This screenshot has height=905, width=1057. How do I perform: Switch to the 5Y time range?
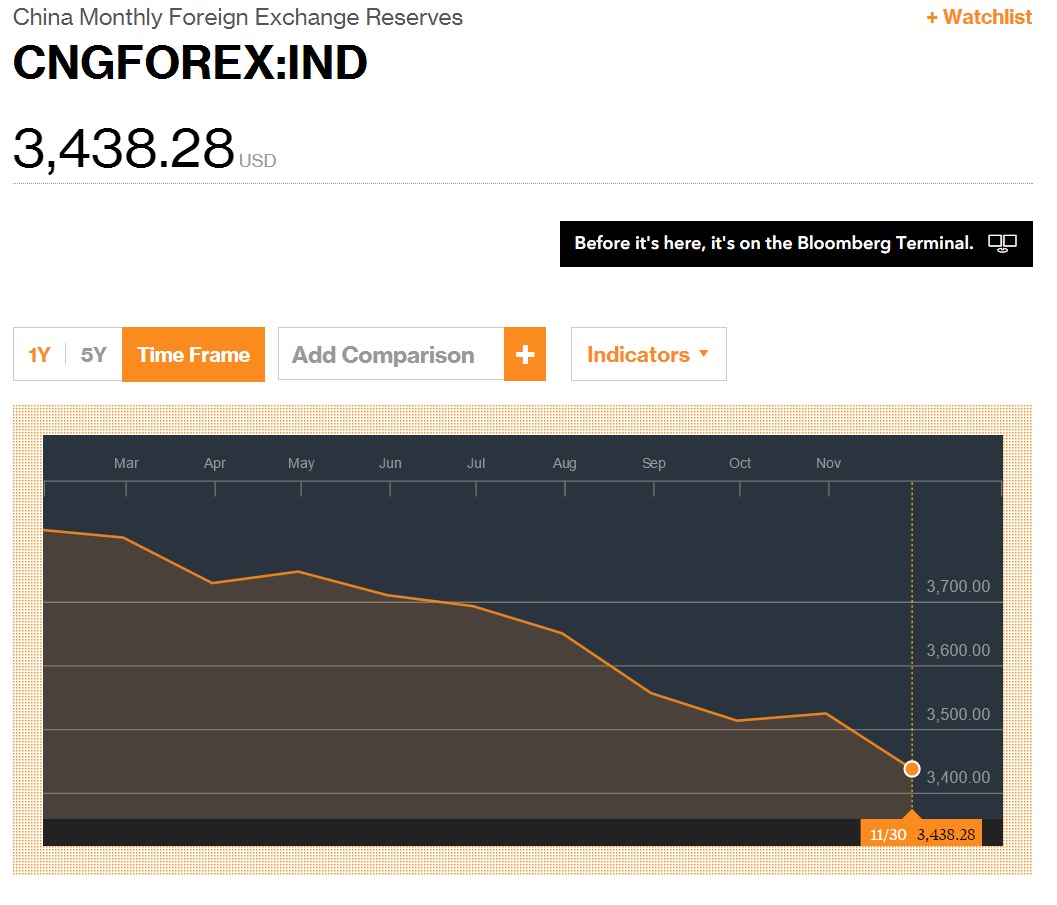[x=93, y=355]
